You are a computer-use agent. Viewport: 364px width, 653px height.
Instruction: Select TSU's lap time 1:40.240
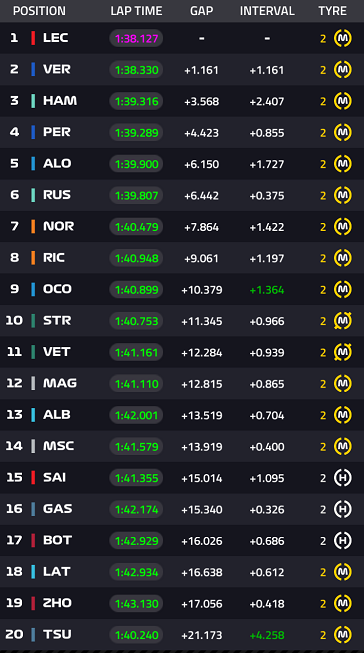(x=136, y=635)
